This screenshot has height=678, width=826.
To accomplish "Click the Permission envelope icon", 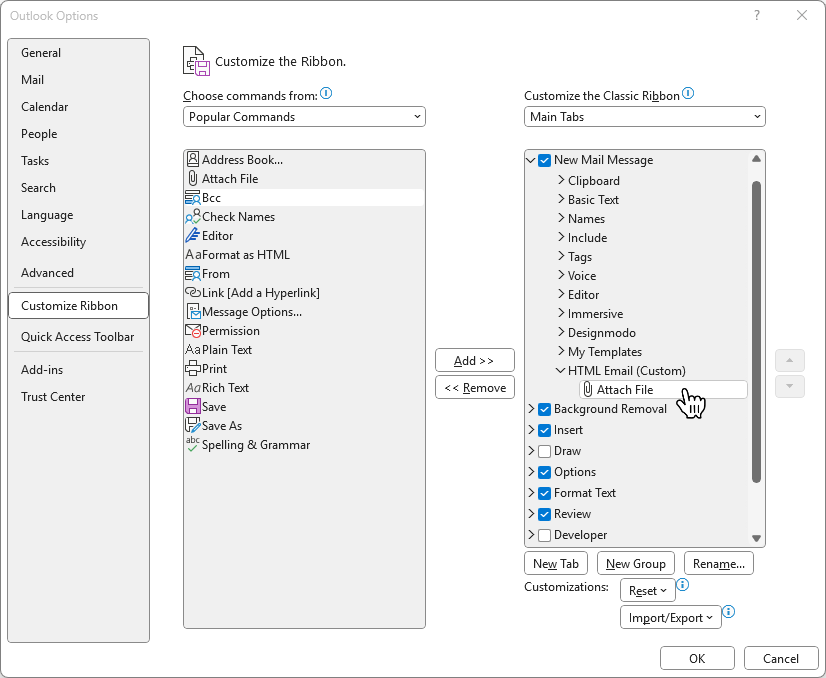I will coord(193,330).
